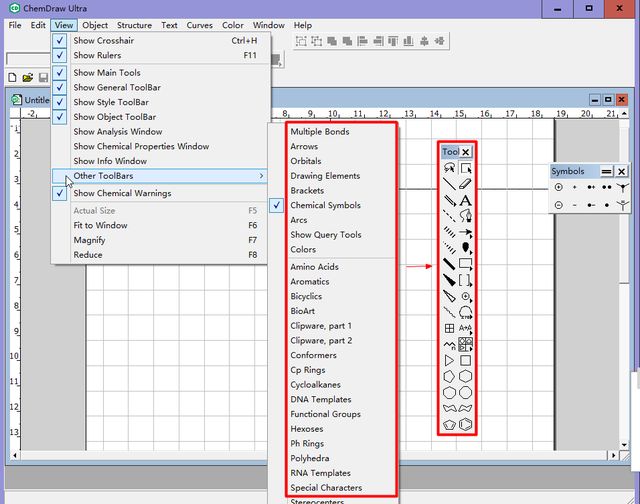Choose the Benzene ring tool
Viewport: 640px width, 504px height.
point(466,425)
